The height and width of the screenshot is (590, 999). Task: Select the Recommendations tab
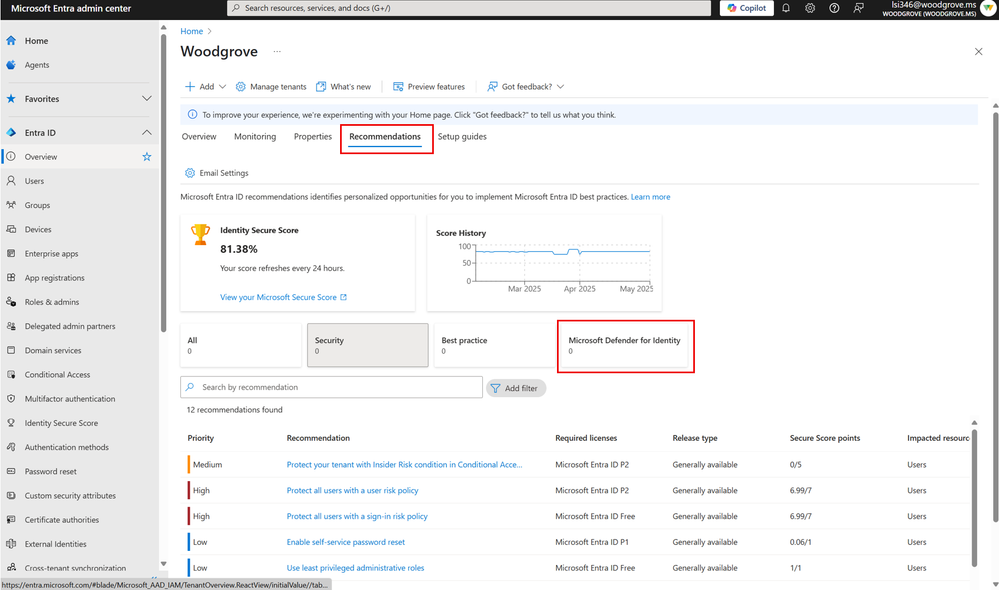385,136
